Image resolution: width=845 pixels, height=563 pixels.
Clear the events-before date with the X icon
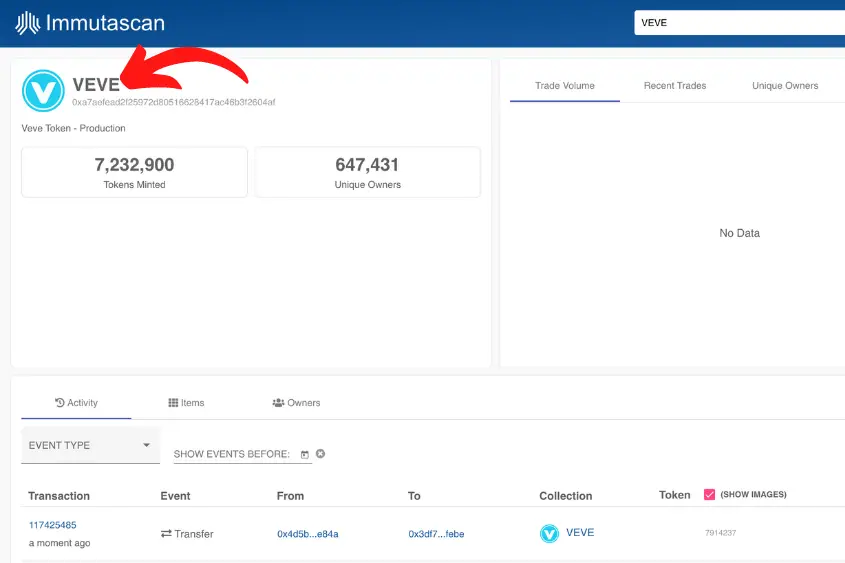point(320,454)
